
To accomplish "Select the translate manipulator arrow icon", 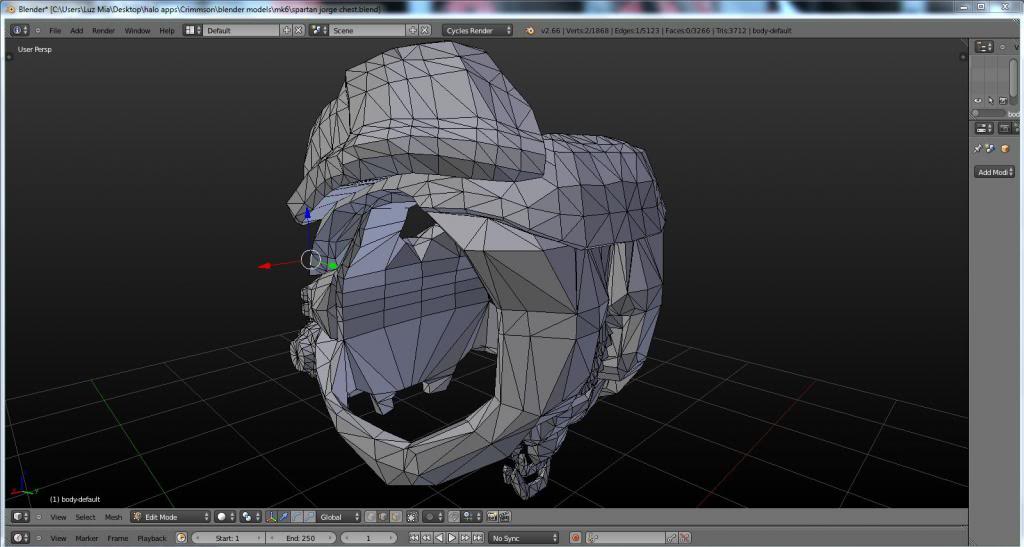I will (284, 517).
